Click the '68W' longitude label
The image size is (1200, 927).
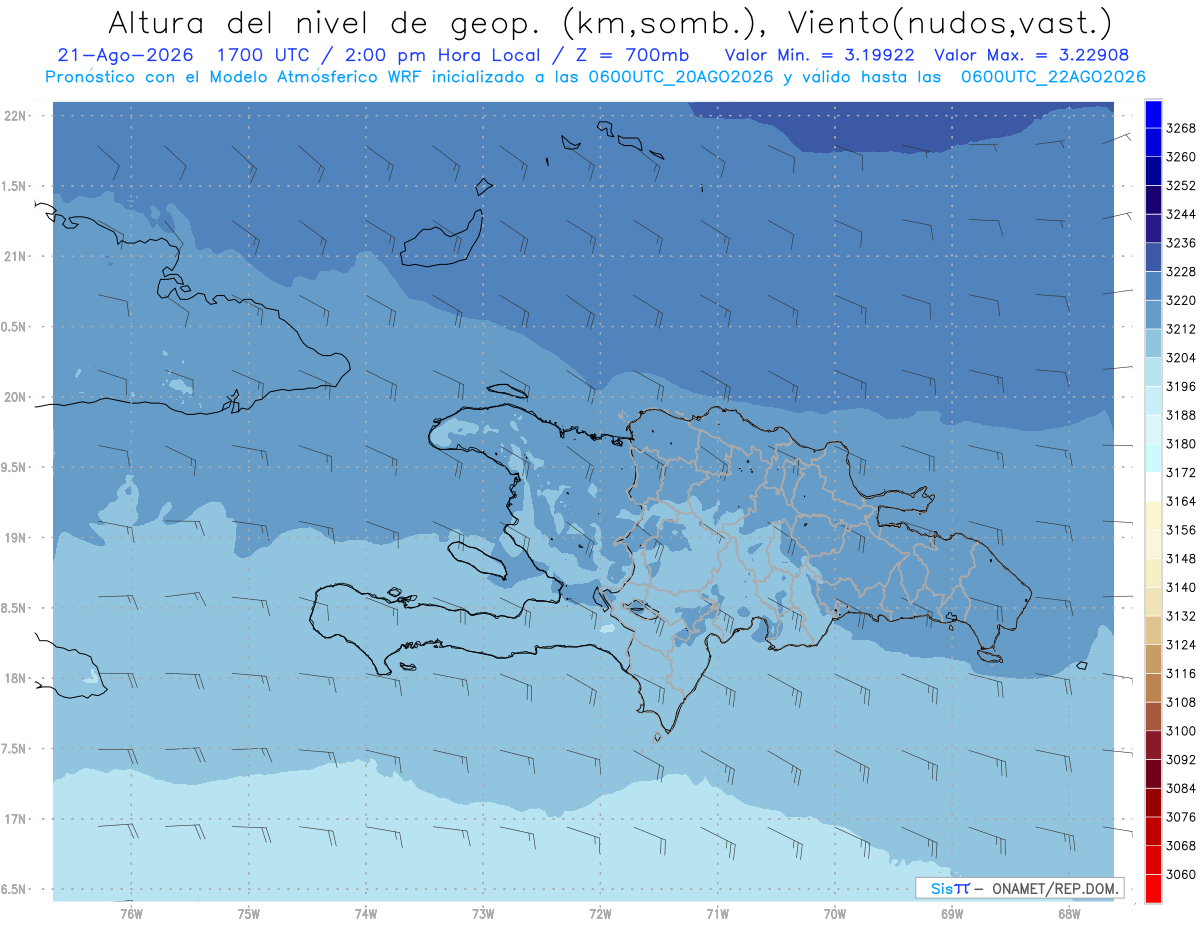click(1069, 913)
